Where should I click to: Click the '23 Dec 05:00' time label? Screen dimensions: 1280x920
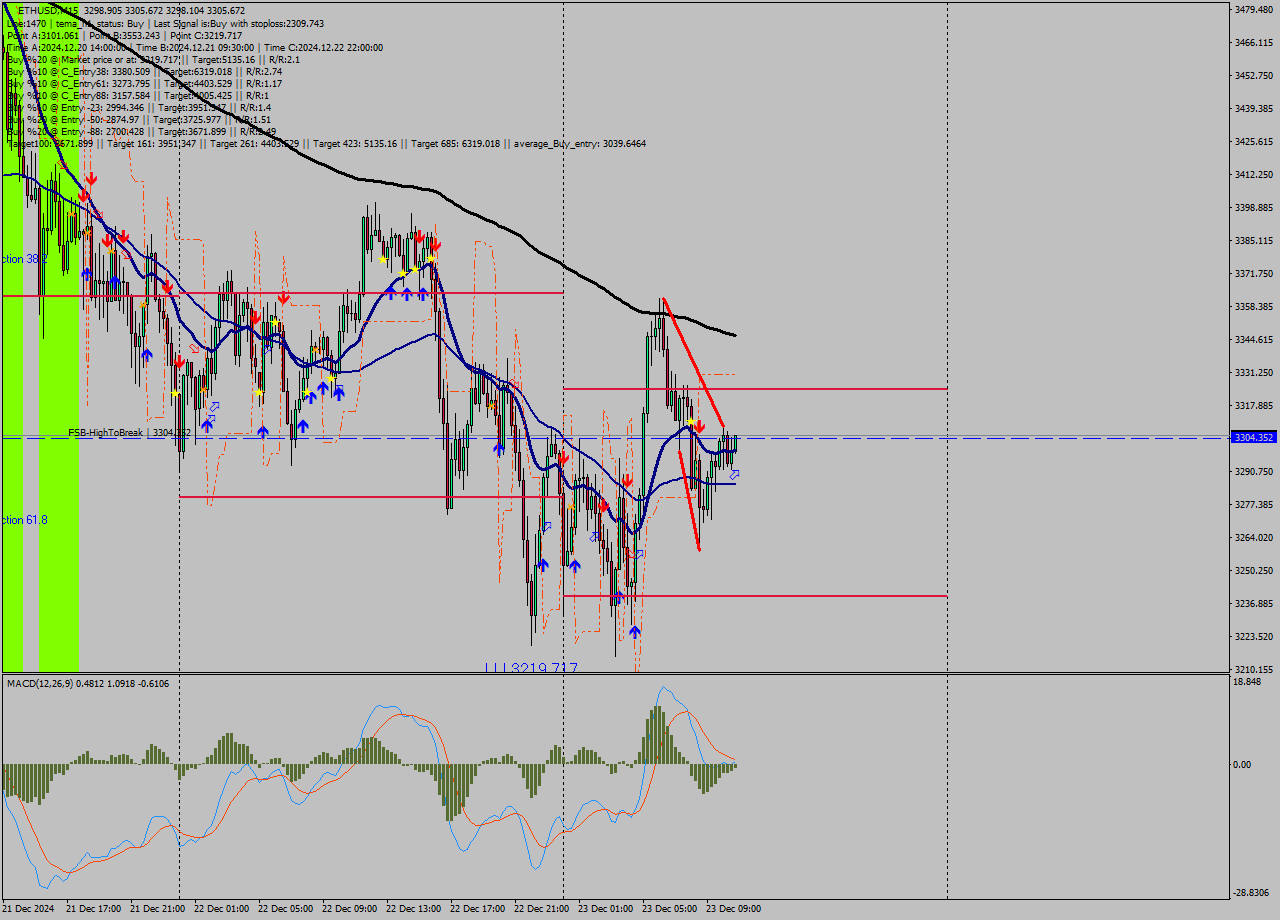point(669,909)
